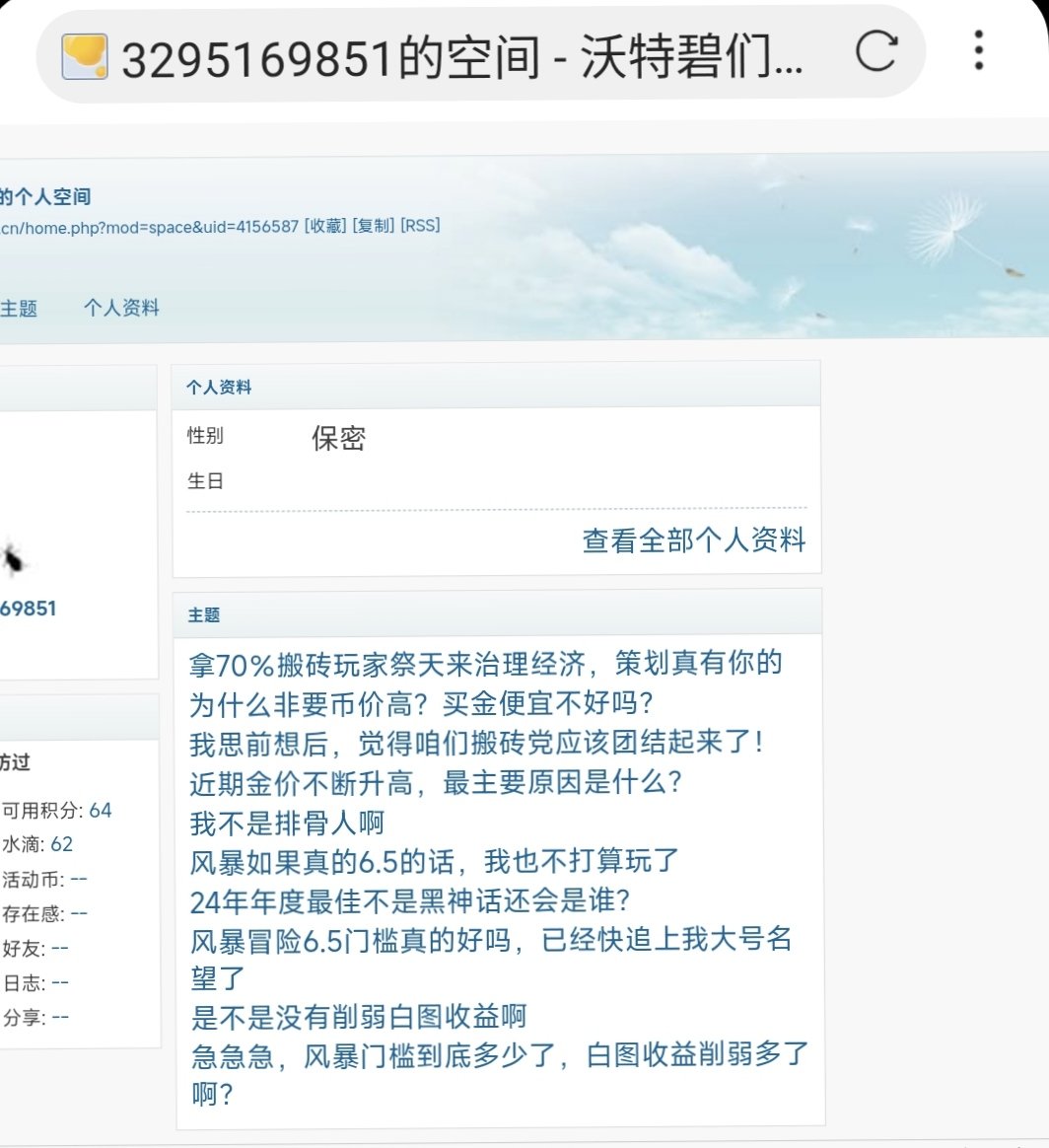Click the 存在感 stat entry

(44, 913)
